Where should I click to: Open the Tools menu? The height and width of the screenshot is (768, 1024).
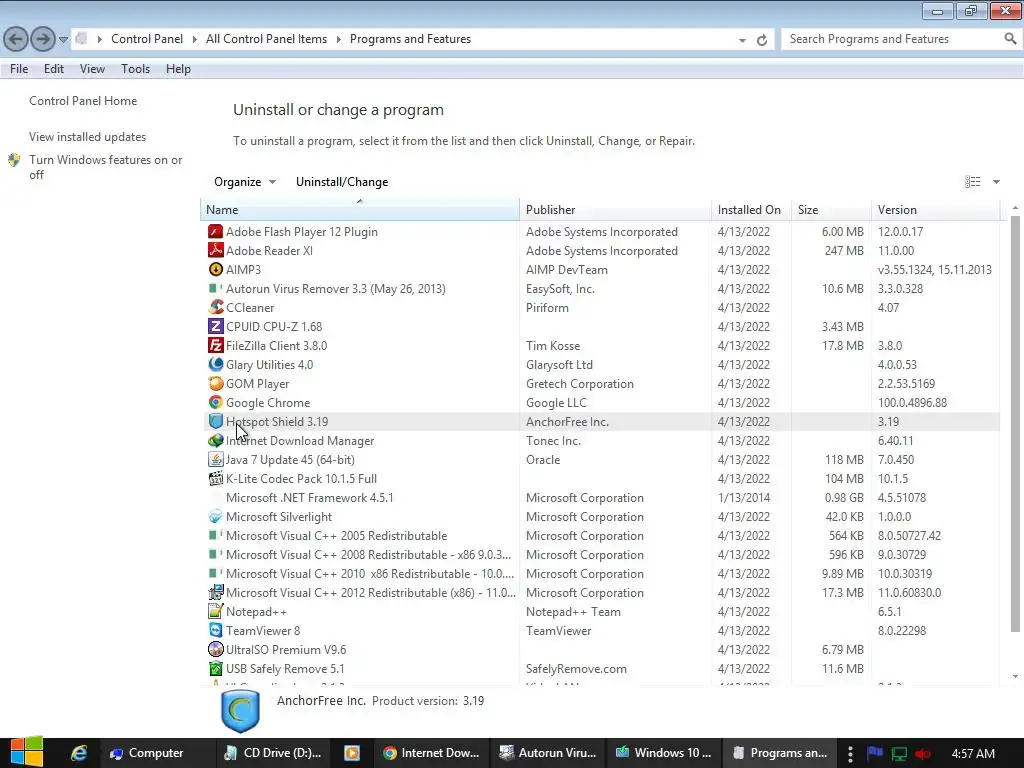135,69
